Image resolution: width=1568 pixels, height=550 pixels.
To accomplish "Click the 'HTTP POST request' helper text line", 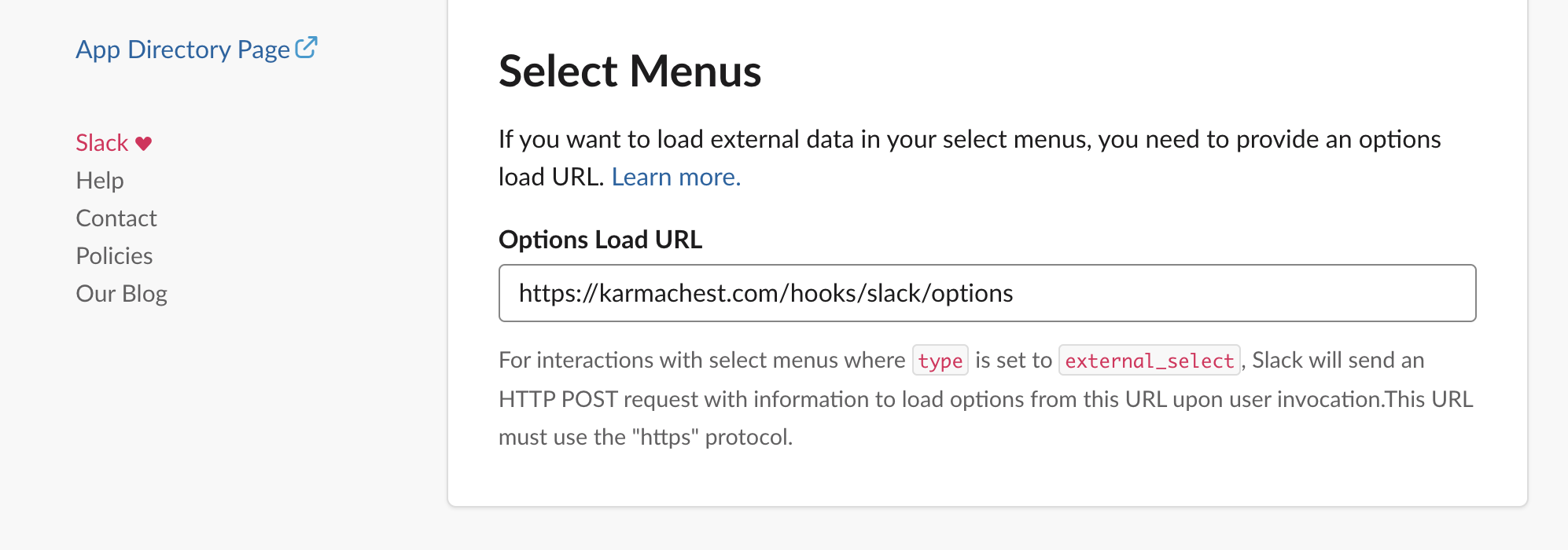I will click(986, 399).
